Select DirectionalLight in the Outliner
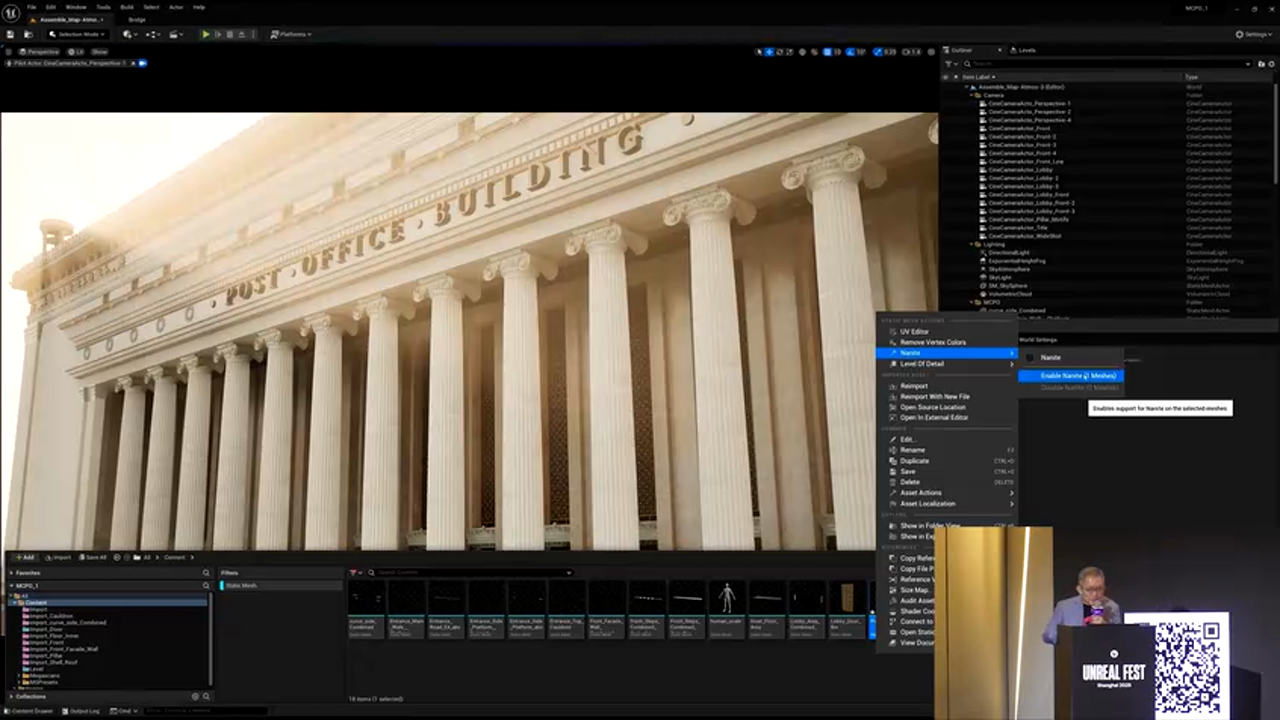1280x720 pixels. click(1009, 252)
